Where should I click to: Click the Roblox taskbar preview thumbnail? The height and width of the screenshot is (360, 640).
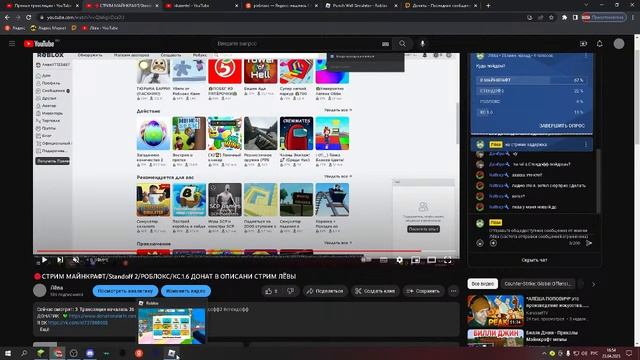click(x=172, y=325)
